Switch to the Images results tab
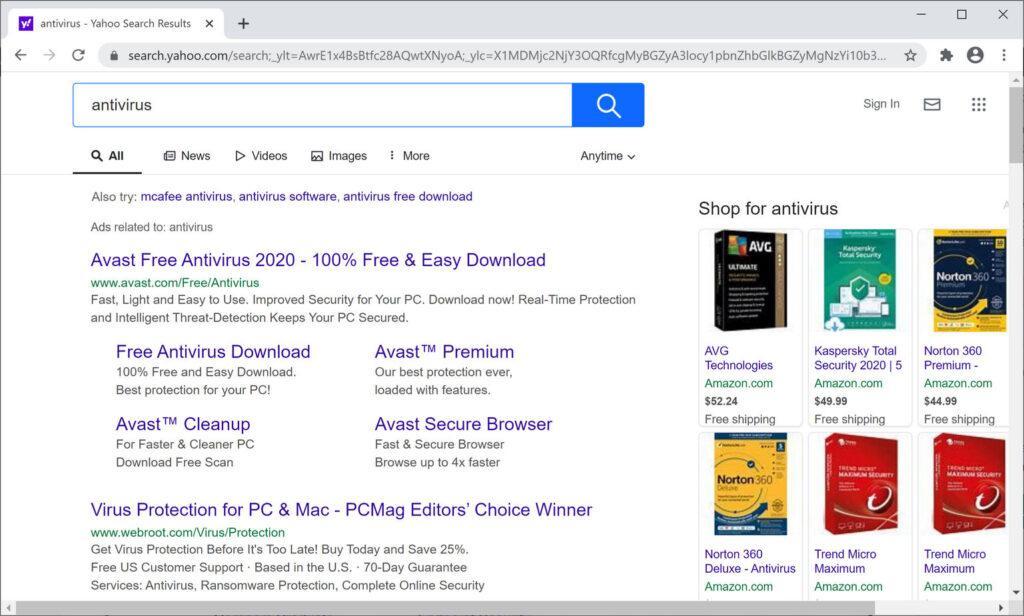Viewport: 1024px width, 616px height. click(x=339, y=156)
